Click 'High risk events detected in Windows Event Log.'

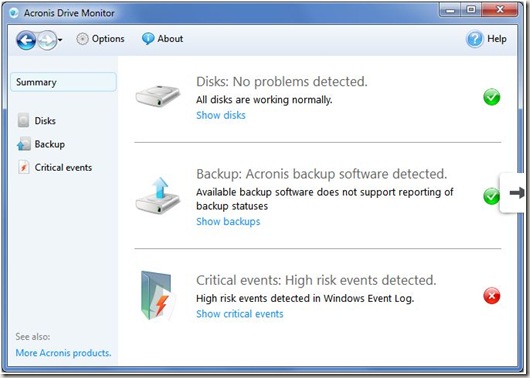pyautogui.click(x=305, y=298)
